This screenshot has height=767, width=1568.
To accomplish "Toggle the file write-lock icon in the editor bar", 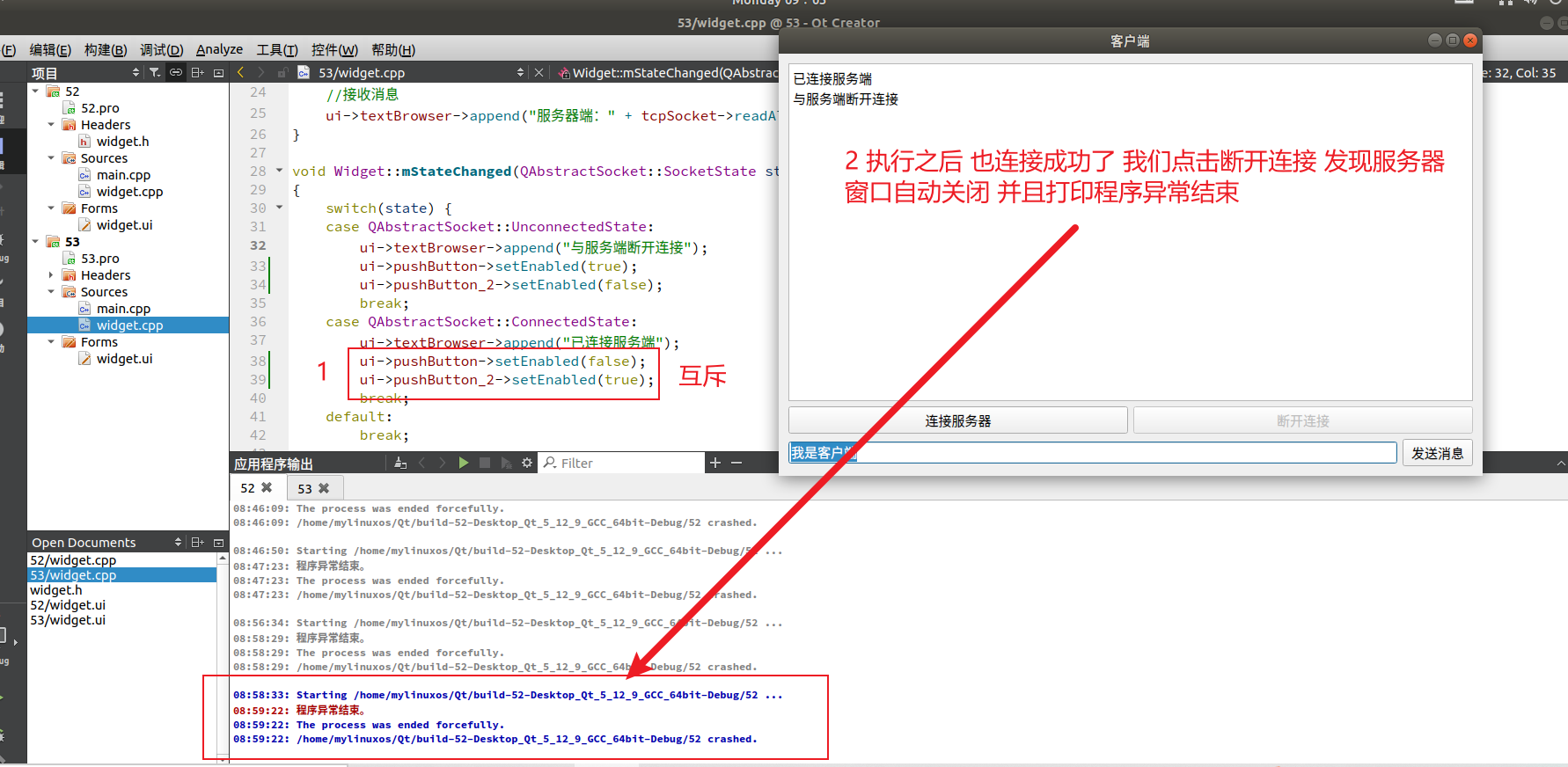I will [282, 72].
